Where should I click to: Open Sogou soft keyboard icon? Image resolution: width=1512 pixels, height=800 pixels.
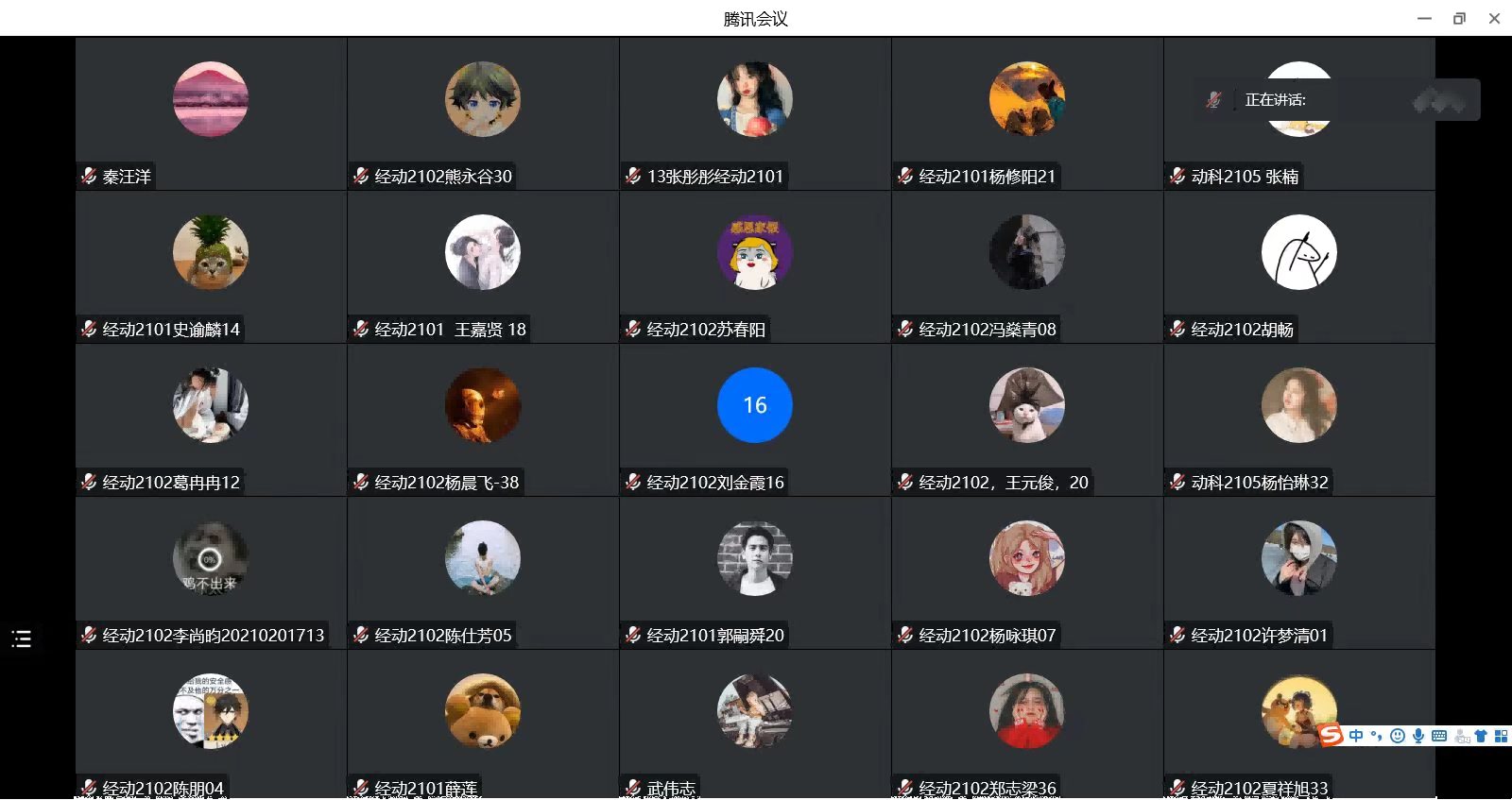[x=1439, y=736]
